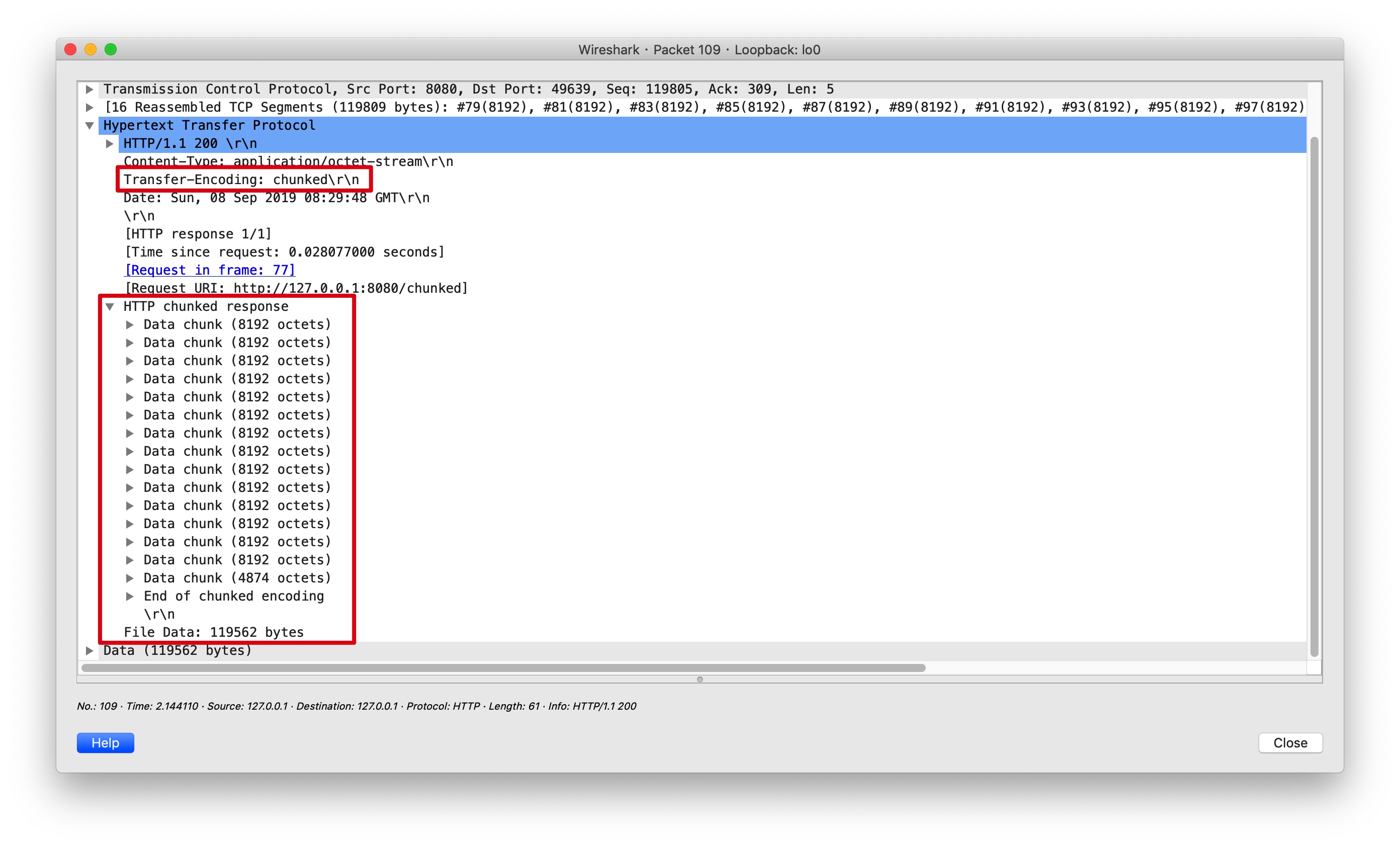
Task: Expand the Data chunk (4874 octets) entry
Action: (130, 577)
